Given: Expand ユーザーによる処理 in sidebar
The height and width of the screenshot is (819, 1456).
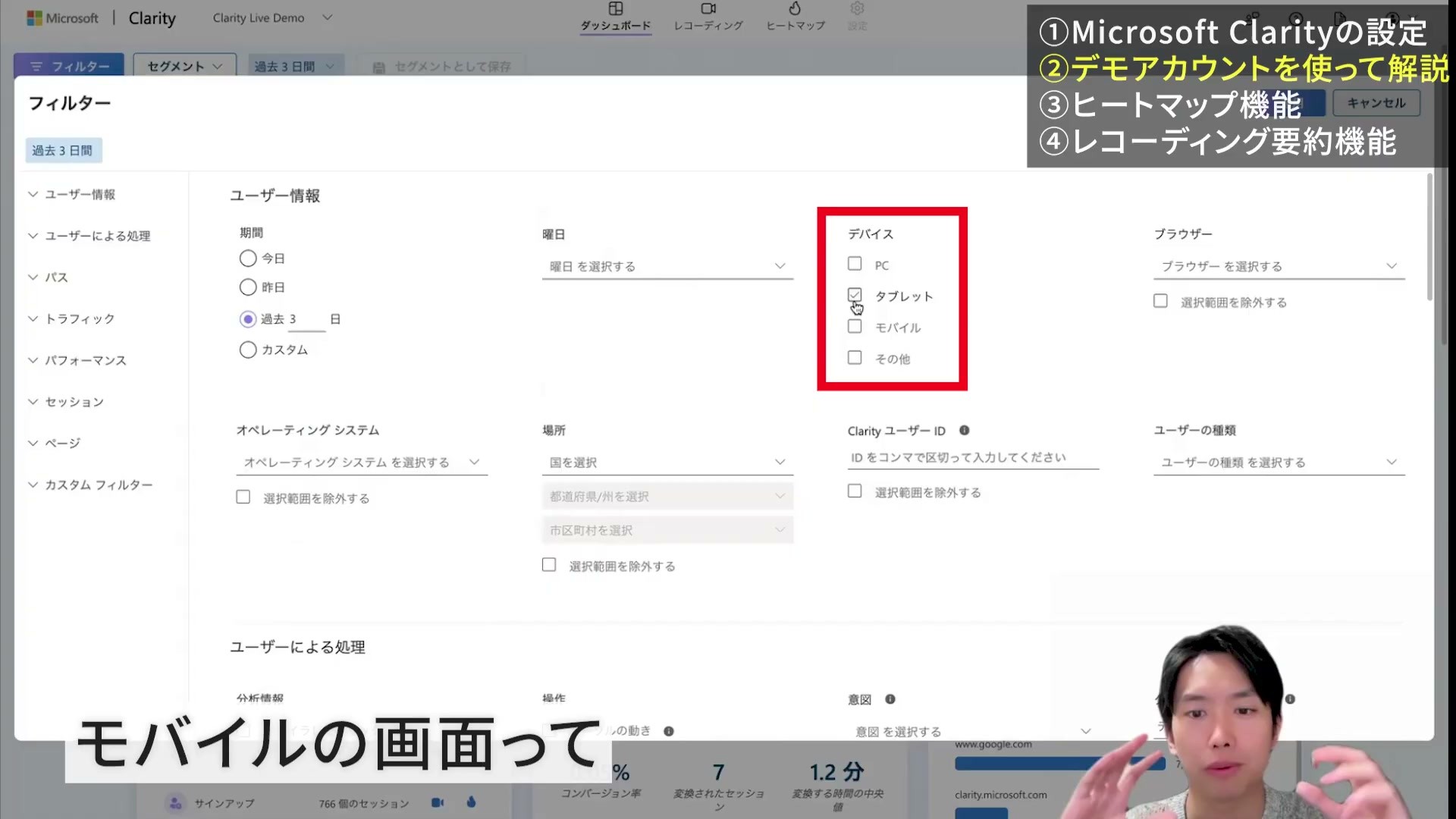Looking at the screenshot, I should 89,236.
